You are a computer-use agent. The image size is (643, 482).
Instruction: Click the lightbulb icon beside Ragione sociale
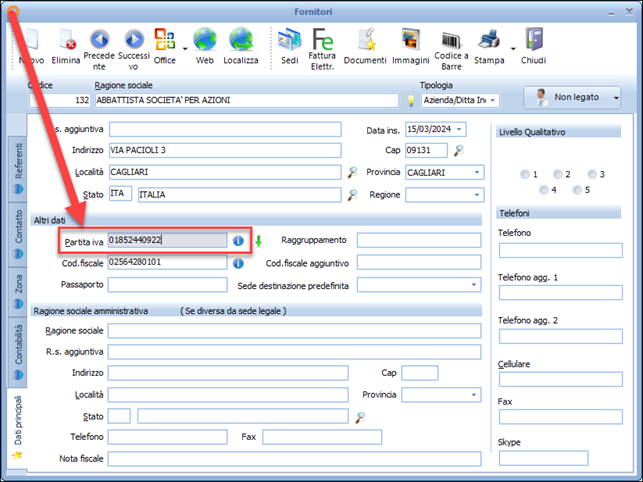tap(410, 101)
